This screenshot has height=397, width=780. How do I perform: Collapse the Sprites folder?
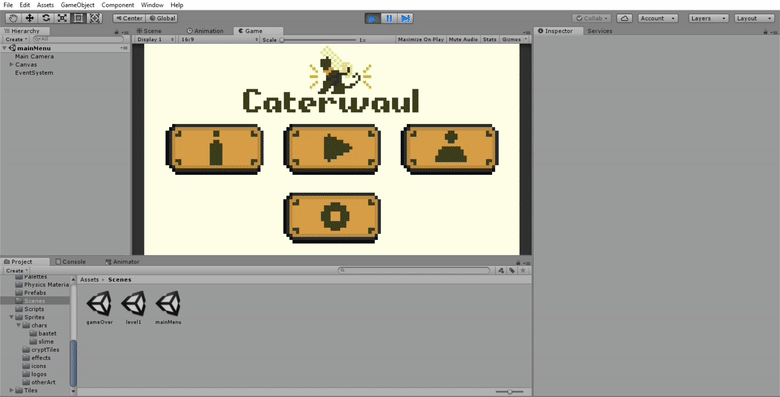coord(11,317)
